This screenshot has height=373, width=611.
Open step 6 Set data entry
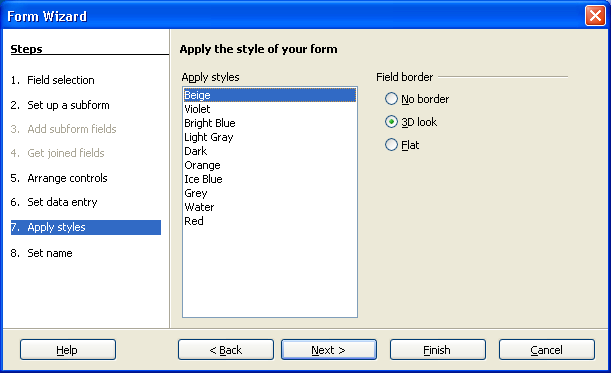[54, 202]
